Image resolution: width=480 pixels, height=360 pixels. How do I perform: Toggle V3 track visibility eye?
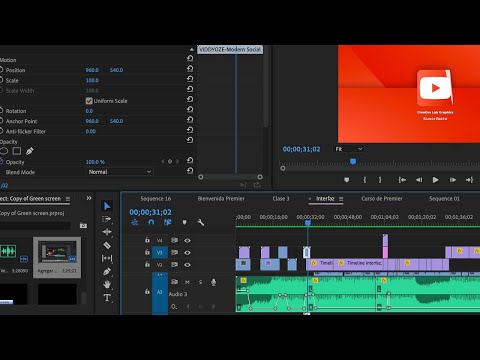point(187,253)
